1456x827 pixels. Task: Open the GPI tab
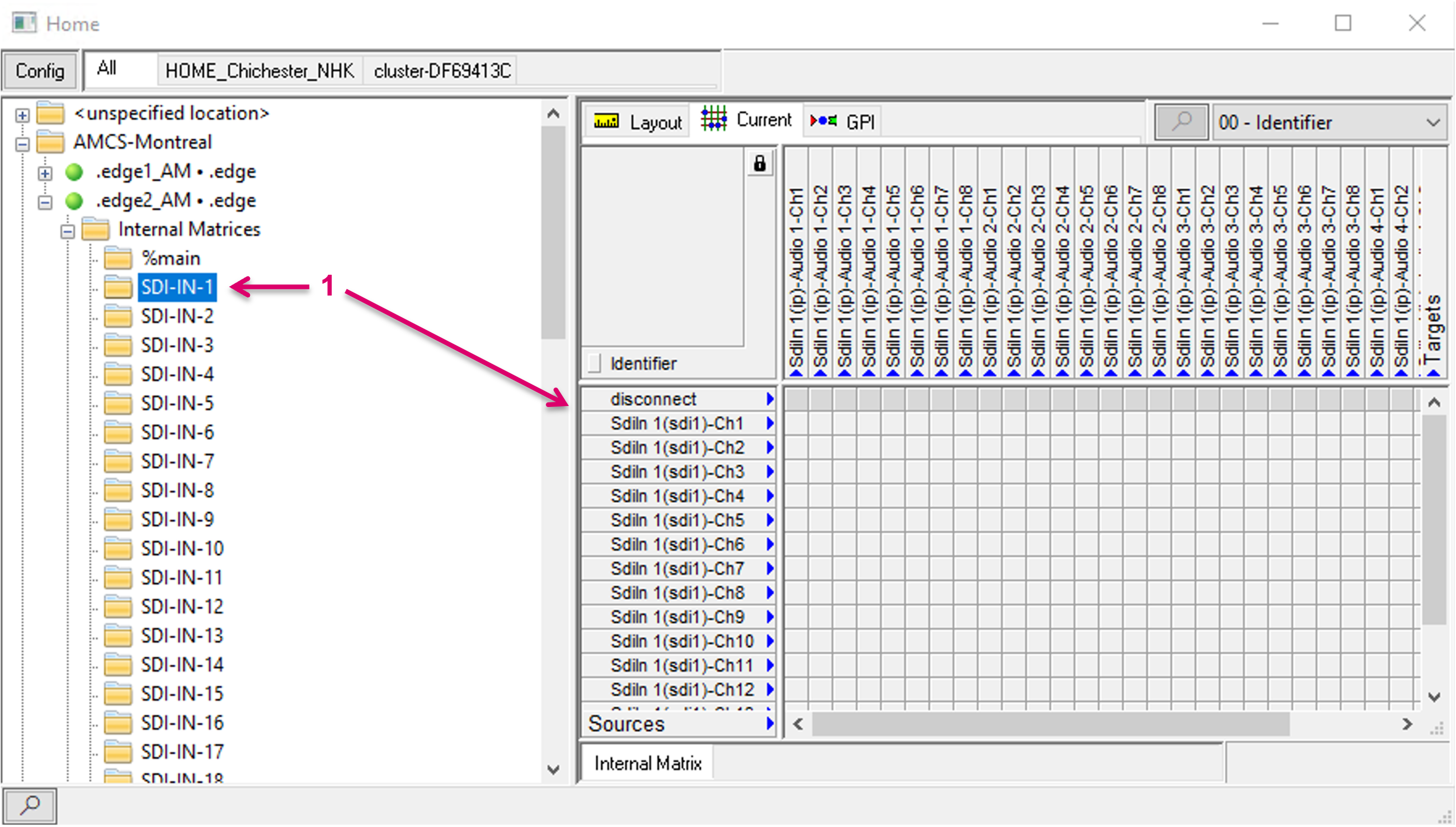(x=842, y=122)
